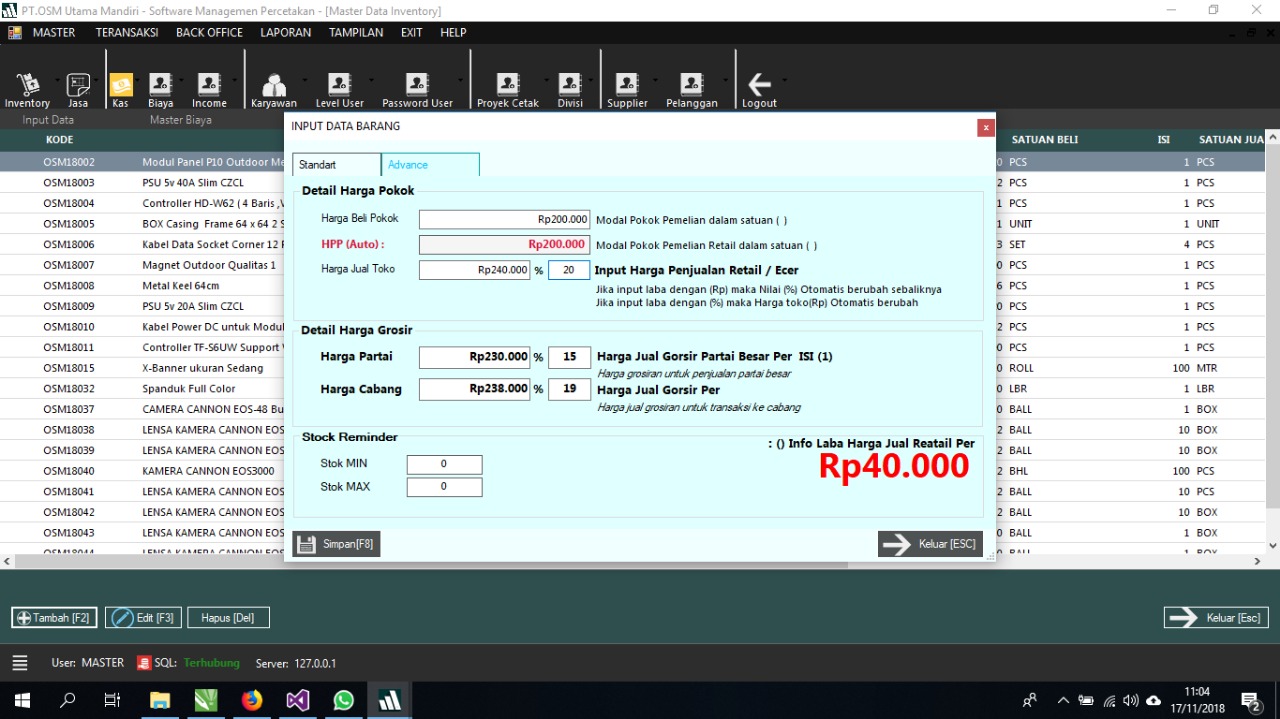Open Windows search from taskbar
The width and height of the screenshot is (1280, 719).
pos(68,700)
